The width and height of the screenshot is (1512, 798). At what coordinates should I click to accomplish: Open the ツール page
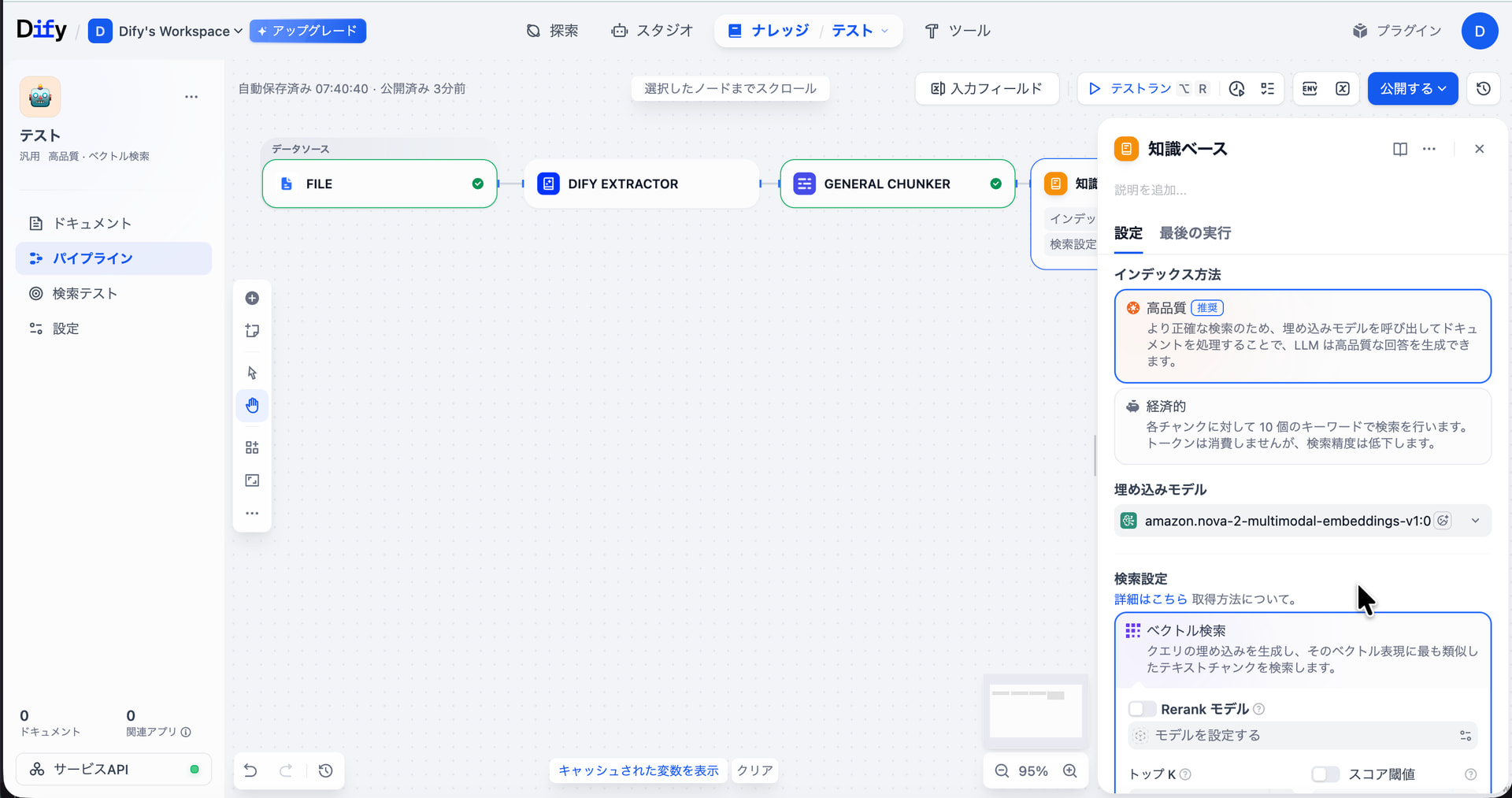(957, 31)
